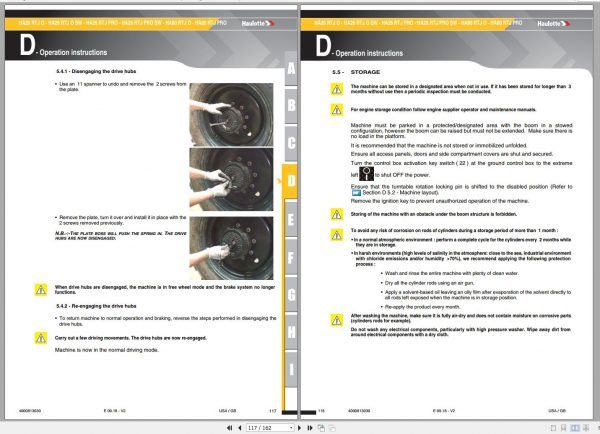Open the page number dropdown arrow

click(291, 428)
